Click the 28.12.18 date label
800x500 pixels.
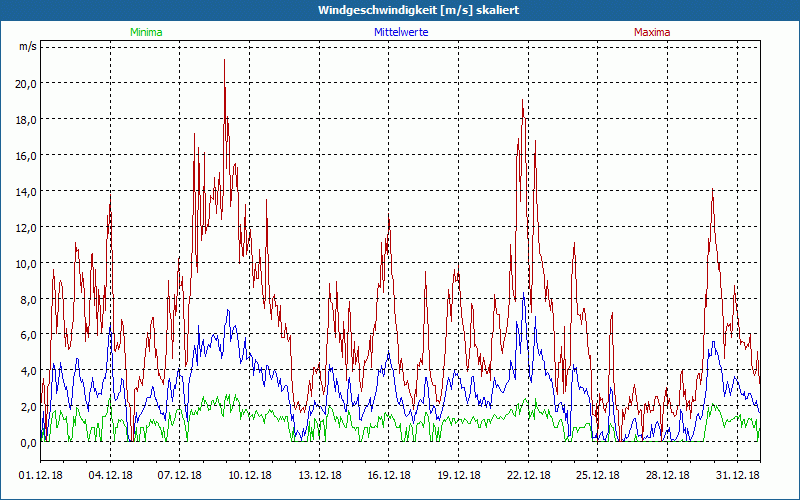coord(668,475)
